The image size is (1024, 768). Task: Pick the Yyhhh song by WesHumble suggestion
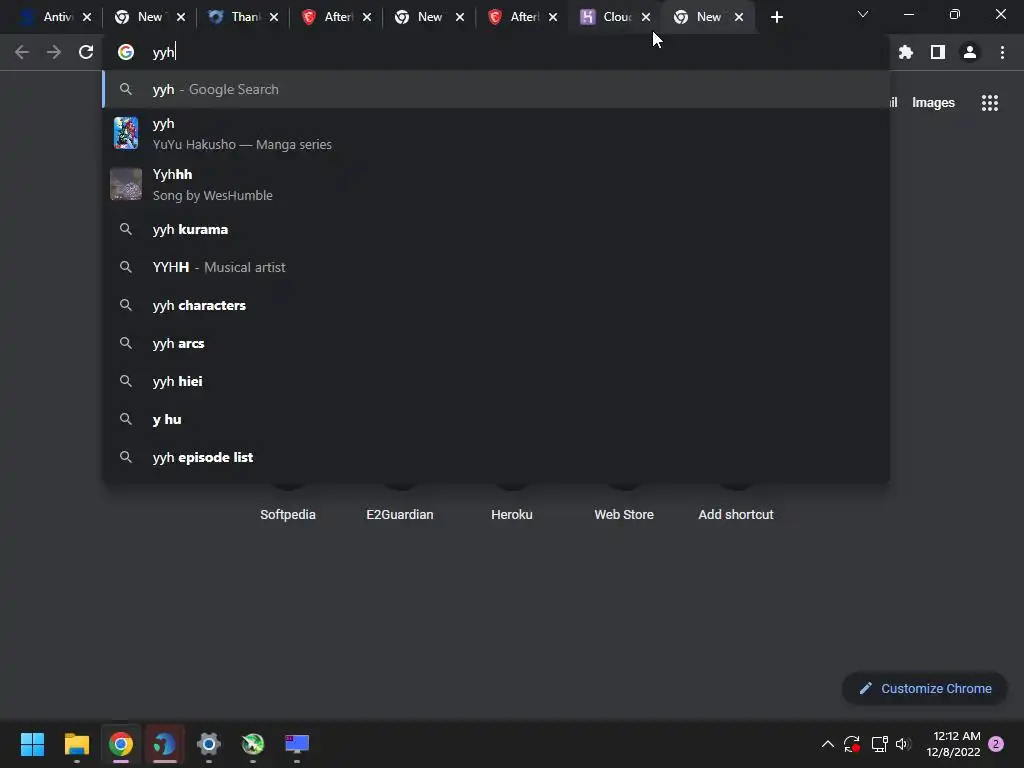pyautogui.click(x=496, y=184)
